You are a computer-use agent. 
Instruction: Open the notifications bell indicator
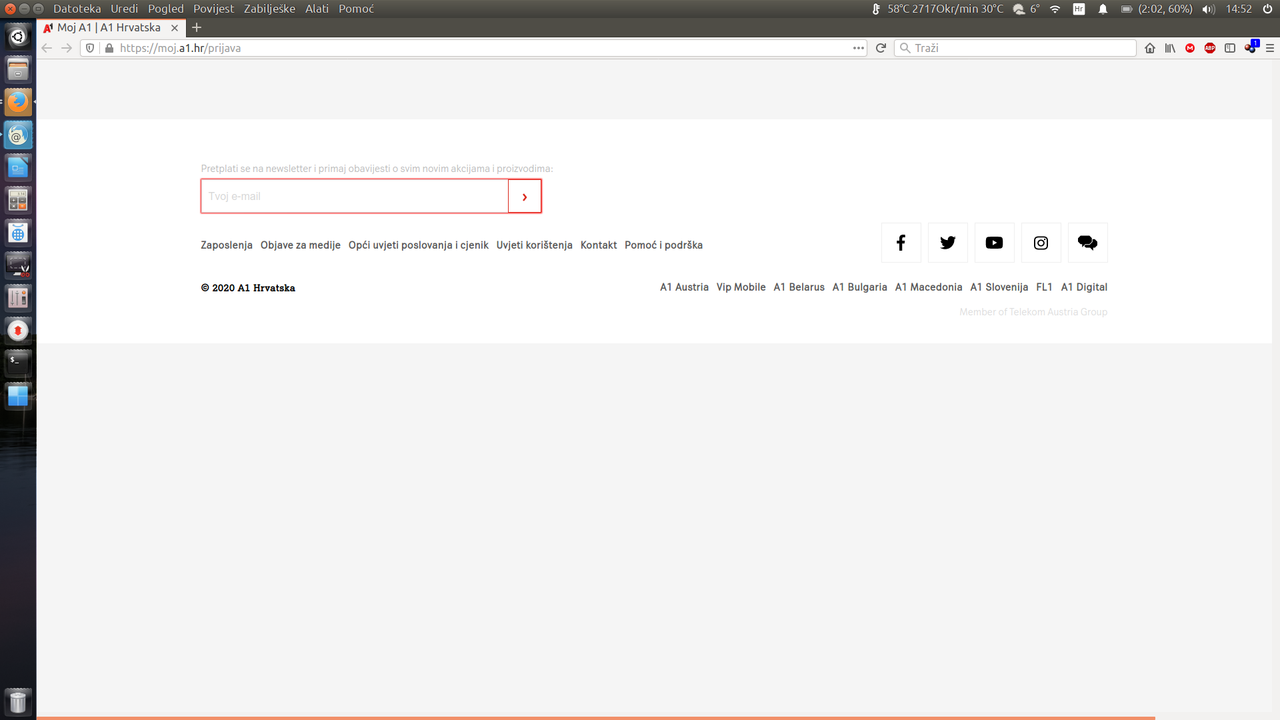click(1103, 9)
